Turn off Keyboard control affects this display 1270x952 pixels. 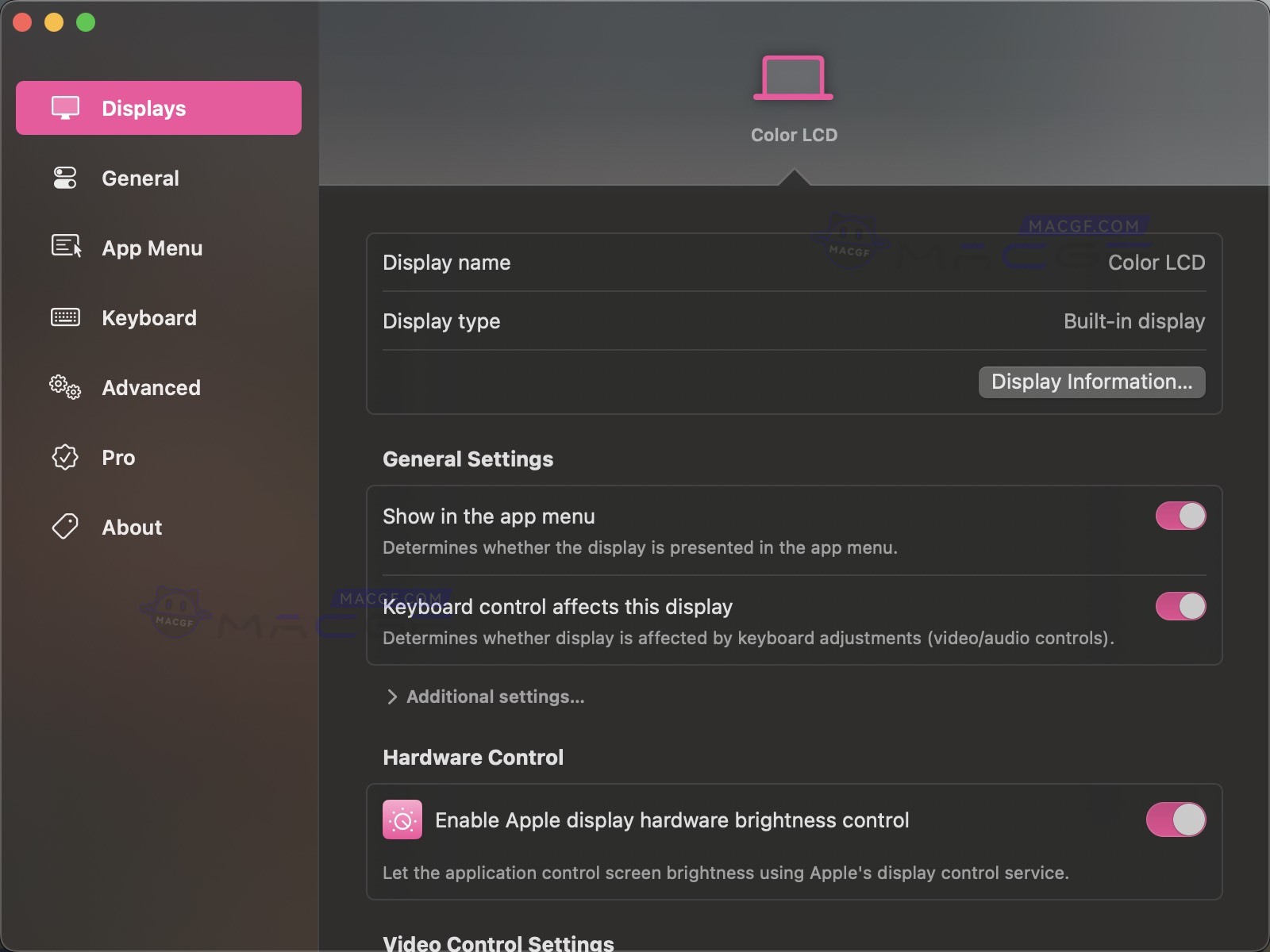[1181, 606]
